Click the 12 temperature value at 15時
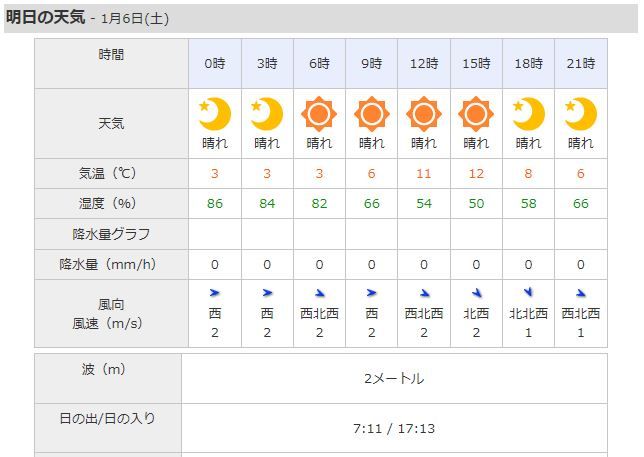Screen dimensions: 644x457 tap(476, 174)
